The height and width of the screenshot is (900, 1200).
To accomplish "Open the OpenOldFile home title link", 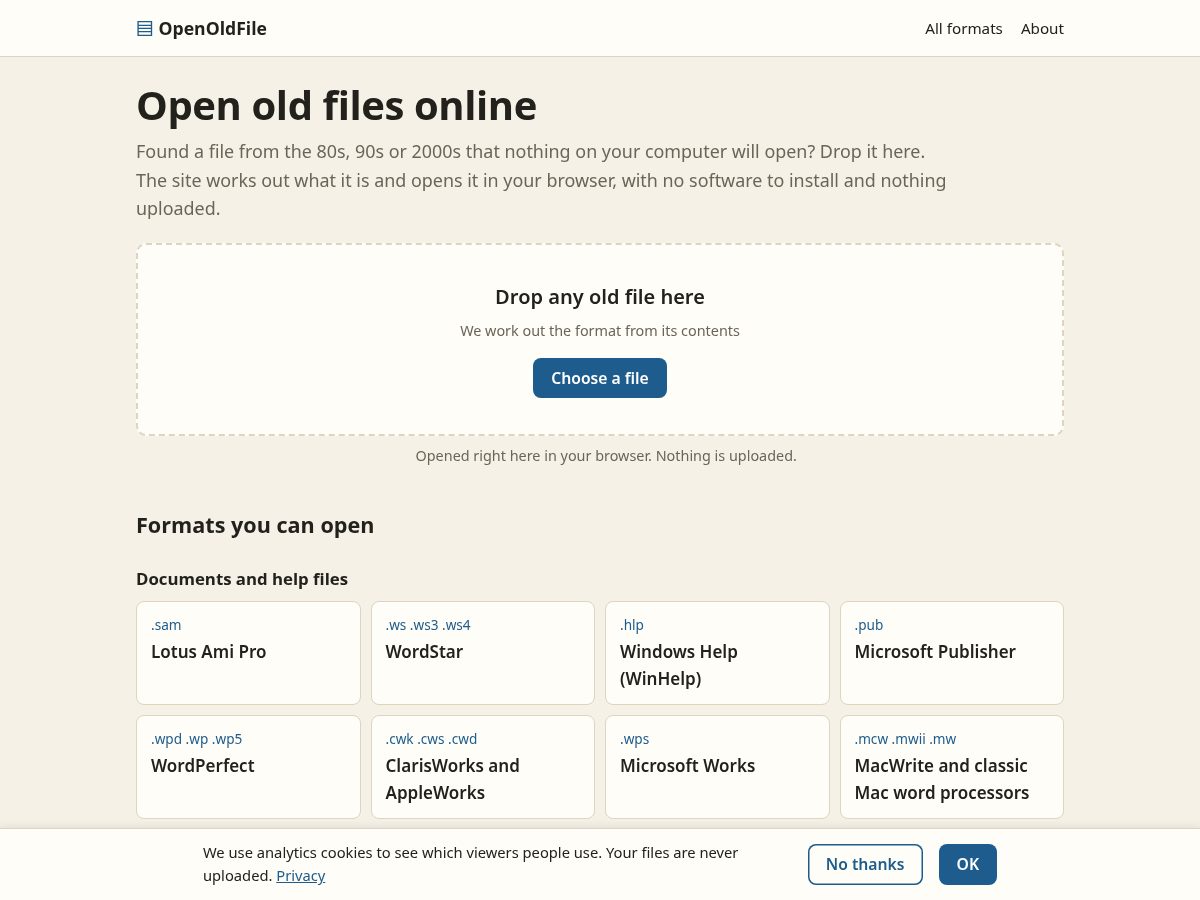I will 202,28.
